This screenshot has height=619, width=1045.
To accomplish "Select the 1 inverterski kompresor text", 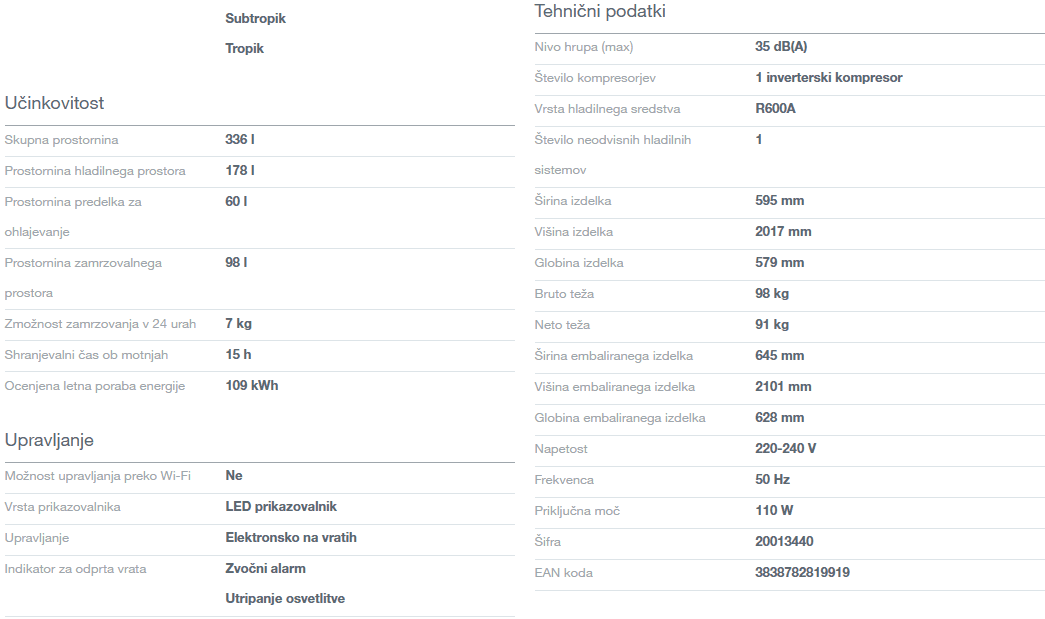I will coord(829,78).
